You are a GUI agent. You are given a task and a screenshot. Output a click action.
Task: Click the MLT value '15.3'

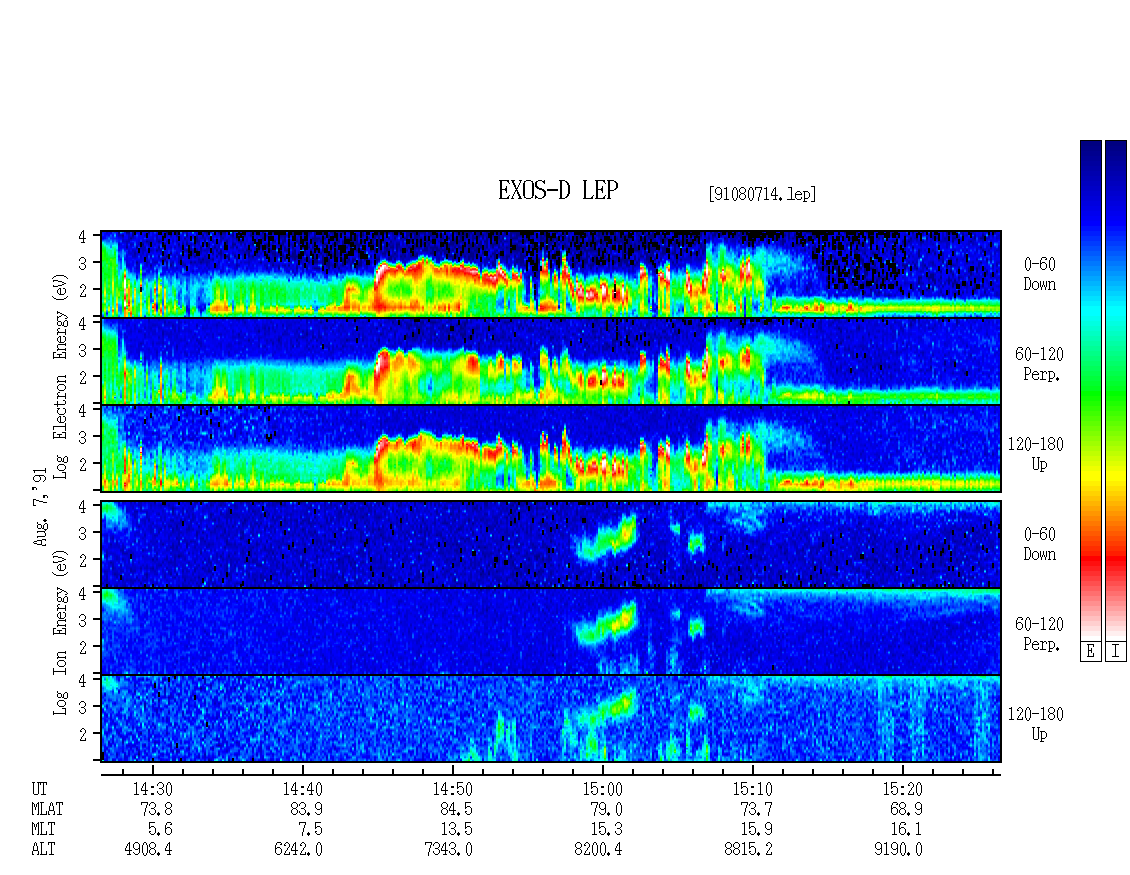click(x=607, y=830)
